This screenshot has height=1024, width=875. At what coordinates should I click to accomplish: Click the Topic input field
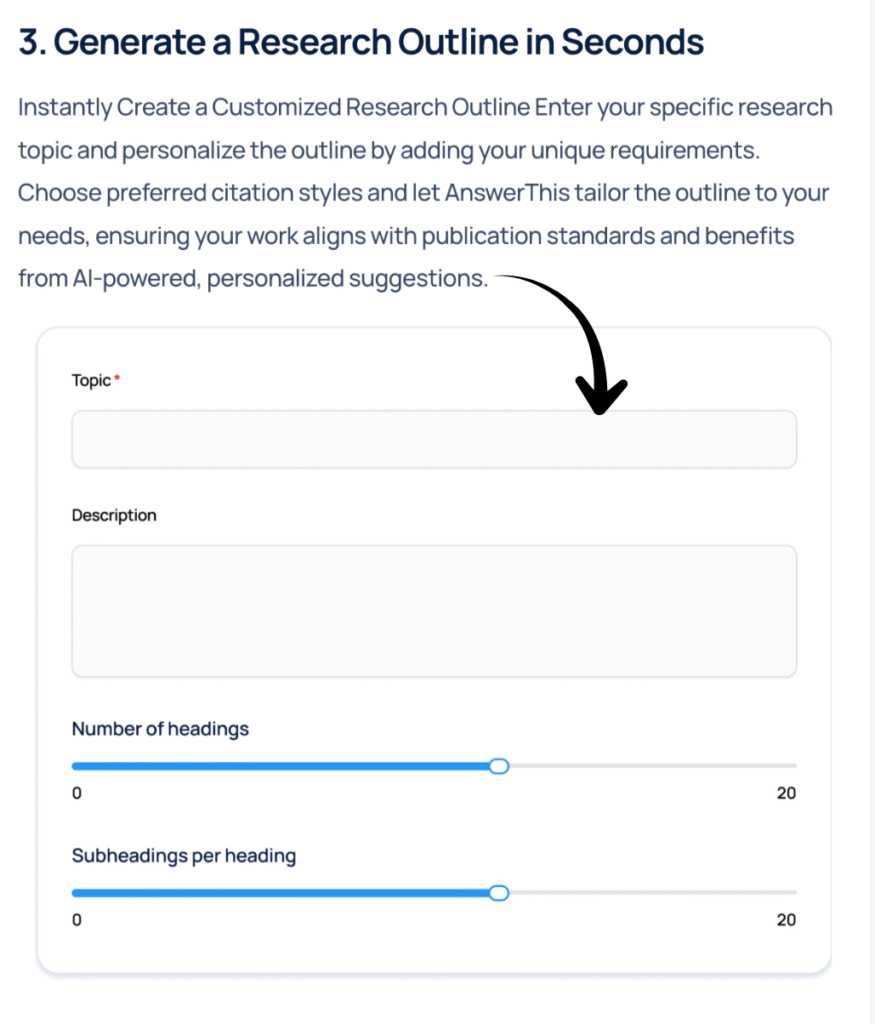point(433,439)
